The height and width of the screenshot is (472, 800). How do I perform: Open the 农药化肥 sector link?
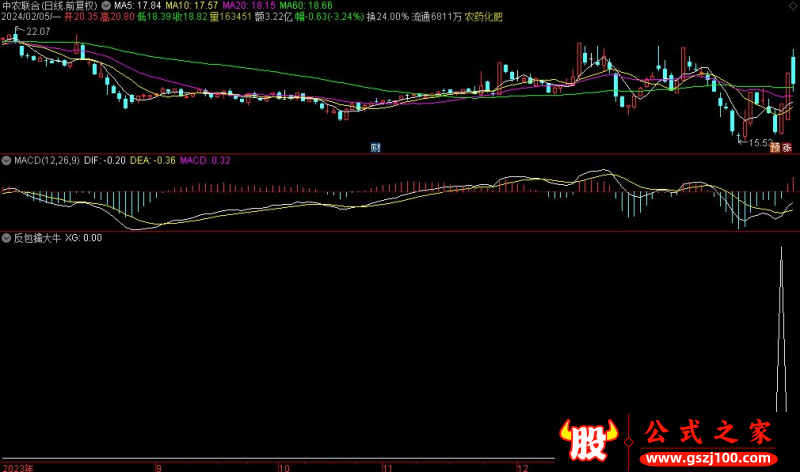coord(484,17)
